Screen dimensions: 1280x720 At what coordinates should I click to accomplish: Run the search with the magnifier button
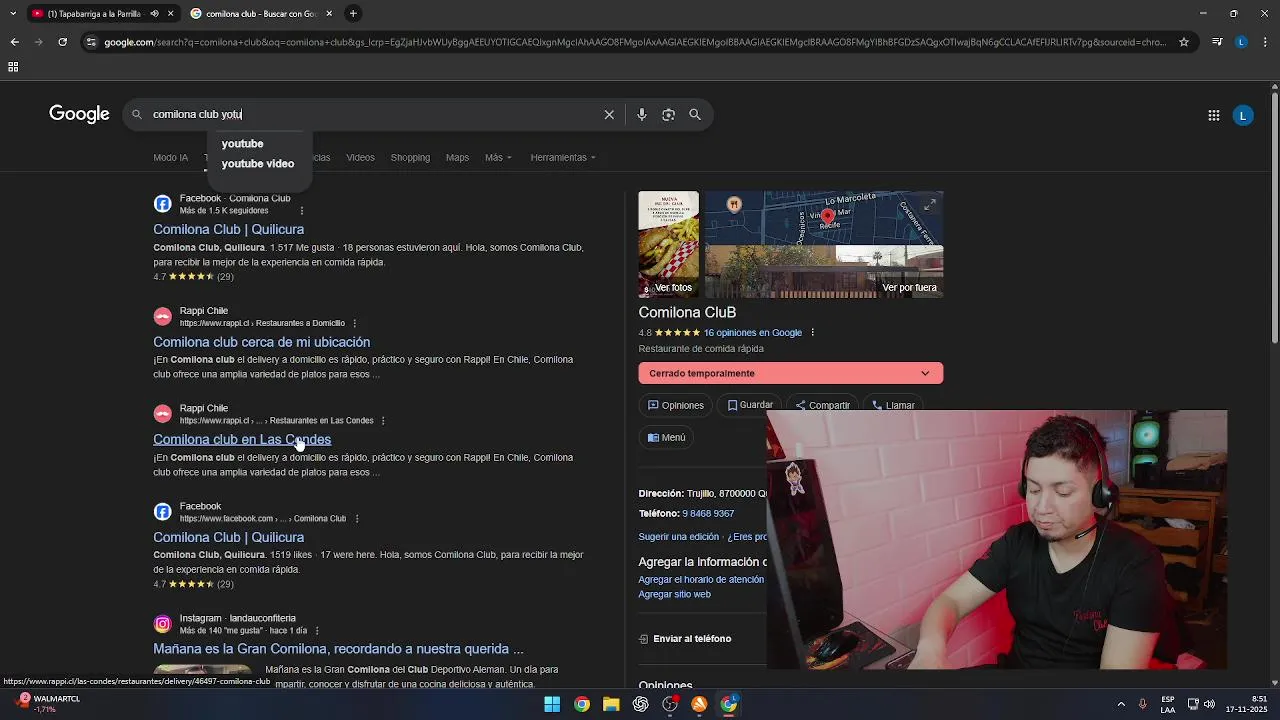pos(695,115)
